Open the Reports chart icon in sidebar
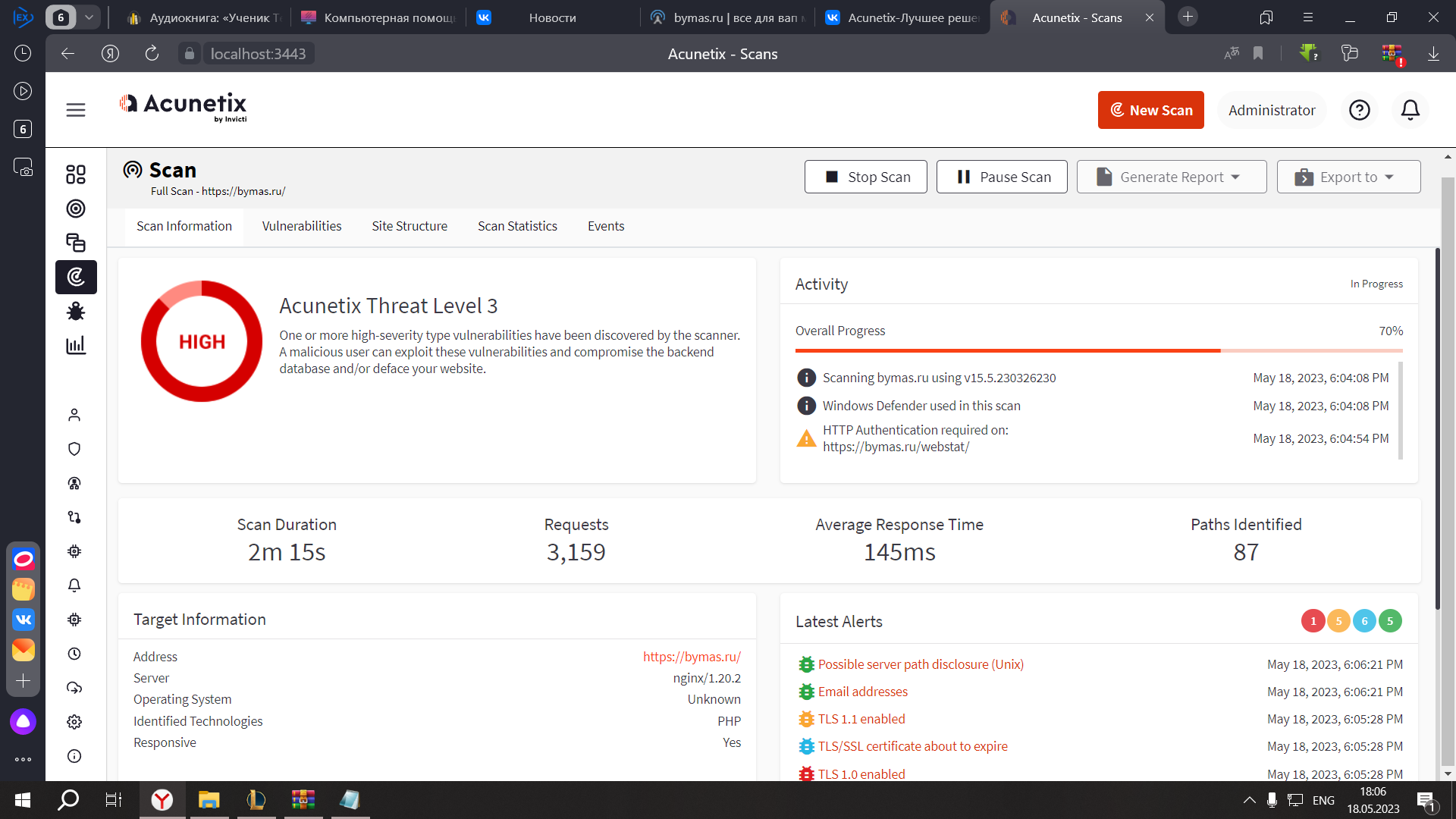The width and height of the screenshot is (1456, 819). pyautogui.click(x=76, y=345)
